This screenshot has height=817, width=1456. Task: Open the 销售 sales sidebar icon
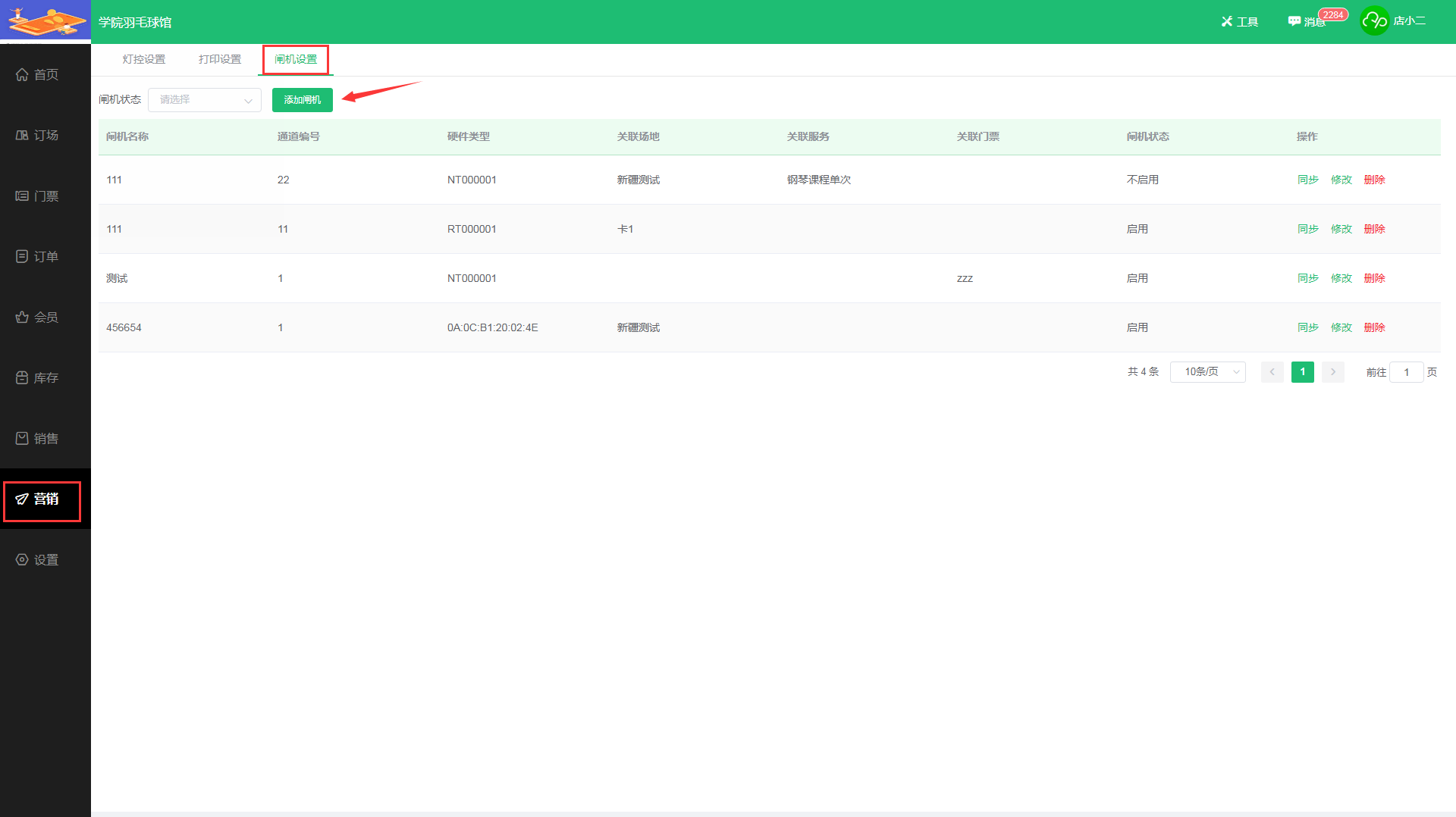click(x=22, y=438)
